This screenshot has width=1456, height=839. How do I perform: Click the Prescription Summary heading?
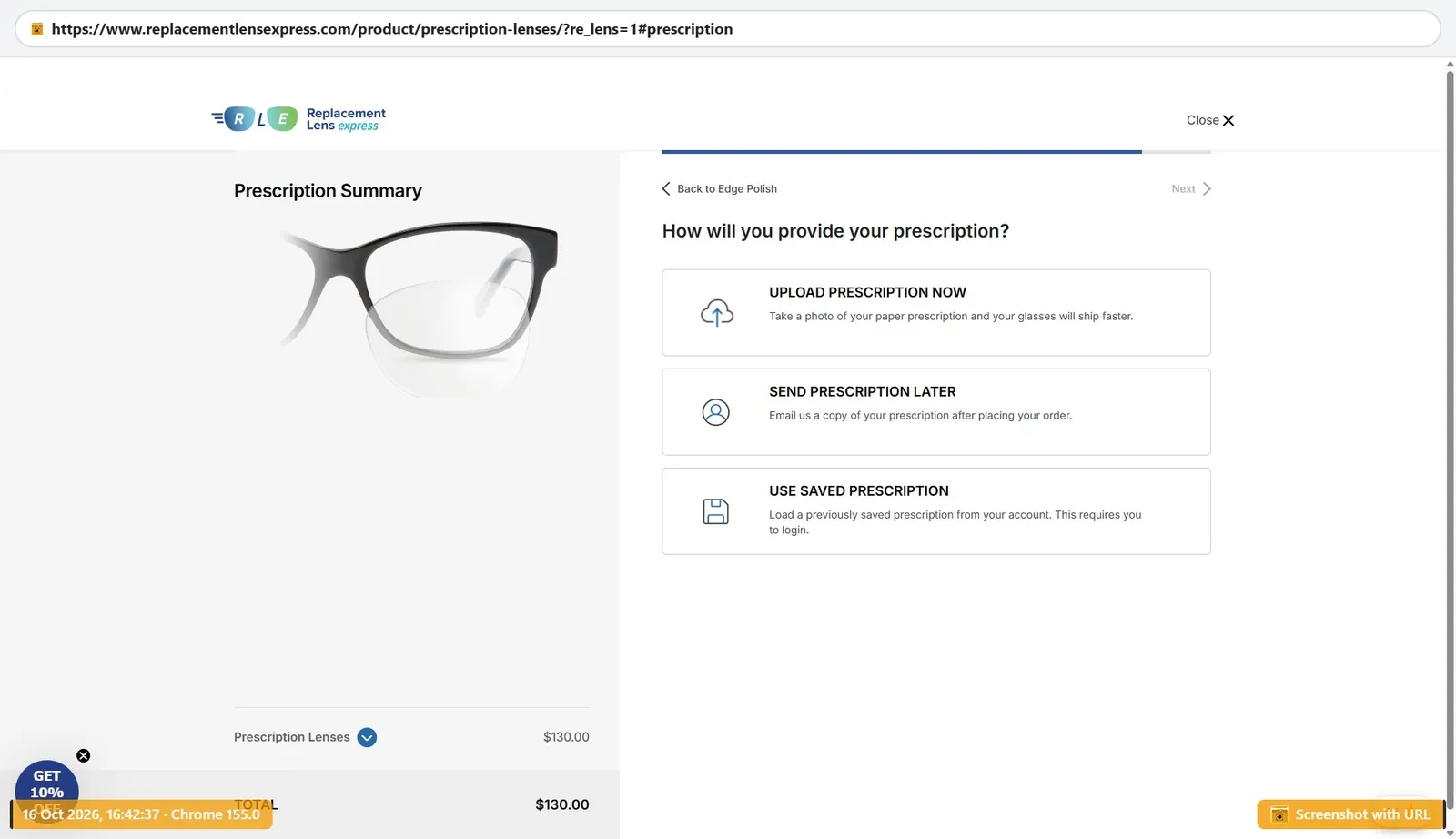coord(328,190)
